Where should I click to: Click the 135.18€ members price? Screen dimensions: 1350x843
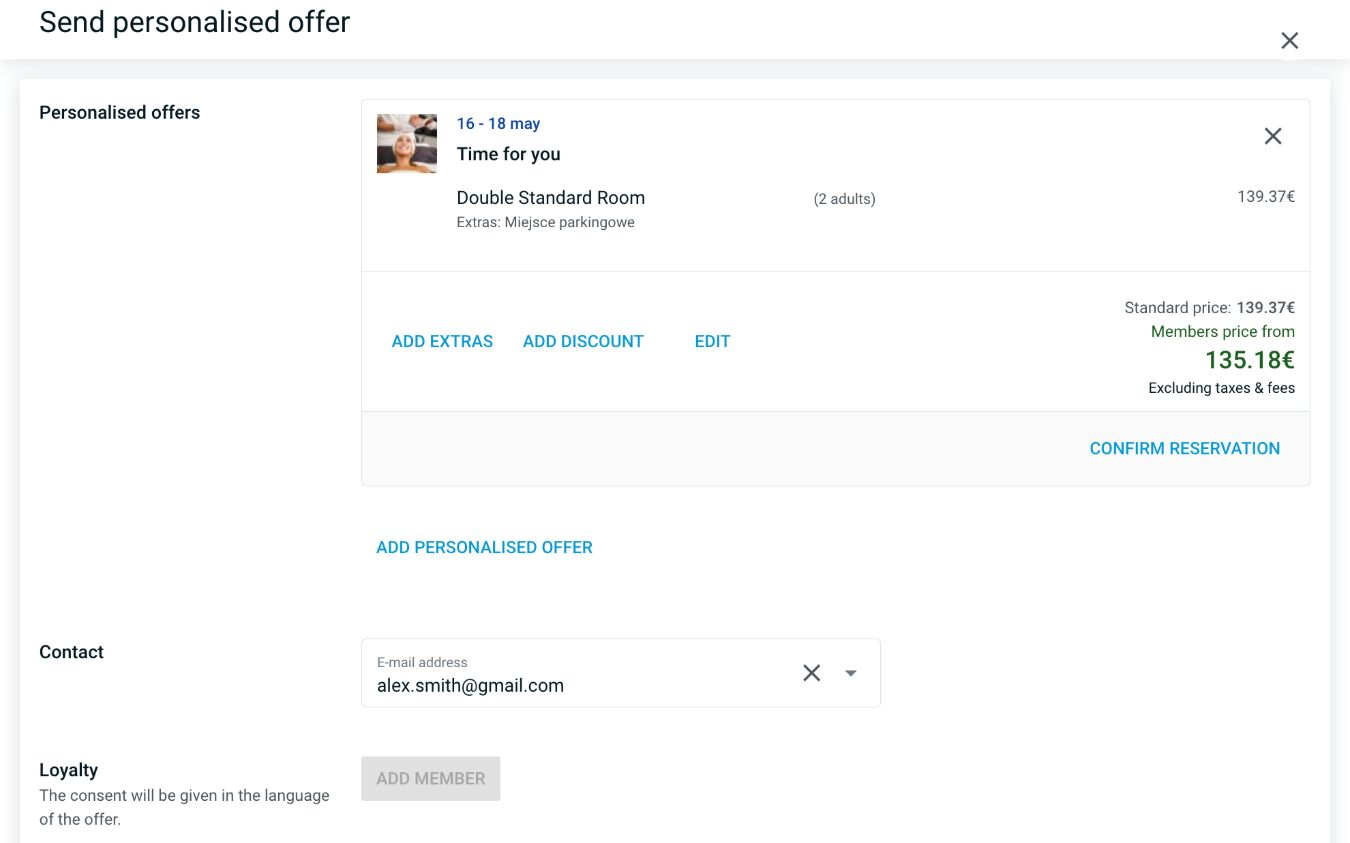pos(1249,360)
